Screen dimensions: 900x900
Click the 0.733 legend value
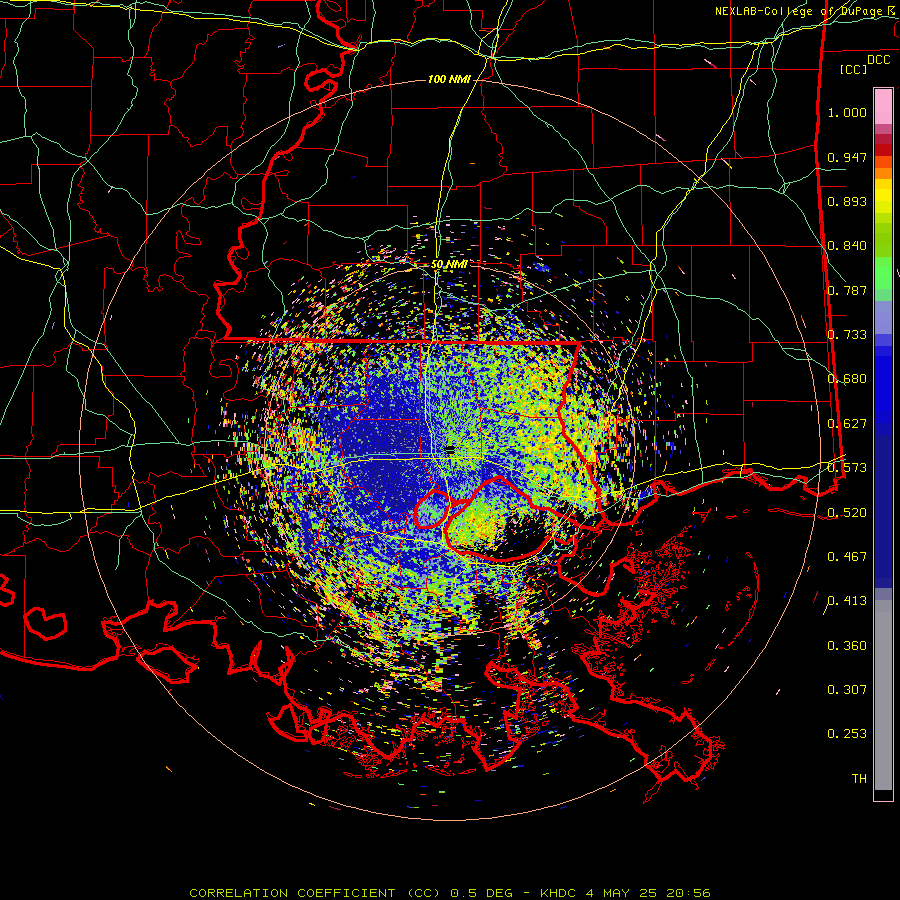click(847, 335)
